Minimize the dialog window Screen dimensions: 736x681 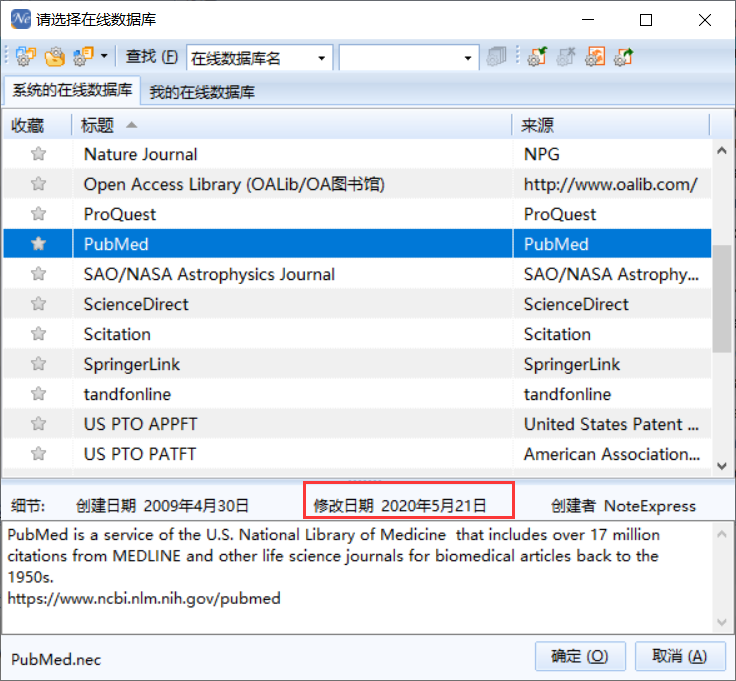pos(588,20)
